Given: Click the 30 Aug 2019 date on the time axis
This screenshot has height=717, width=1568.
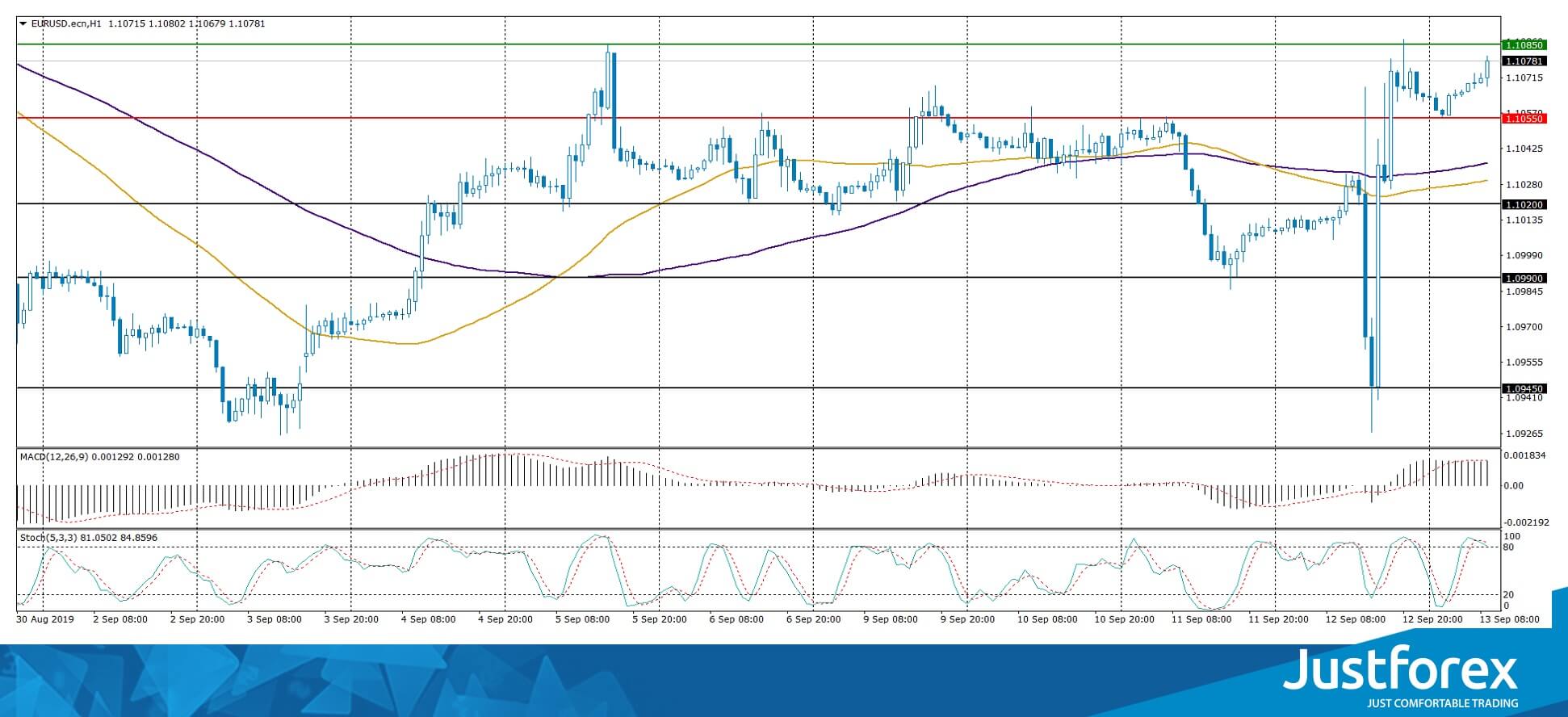Looking at the screenshot, I should [44, 620].
